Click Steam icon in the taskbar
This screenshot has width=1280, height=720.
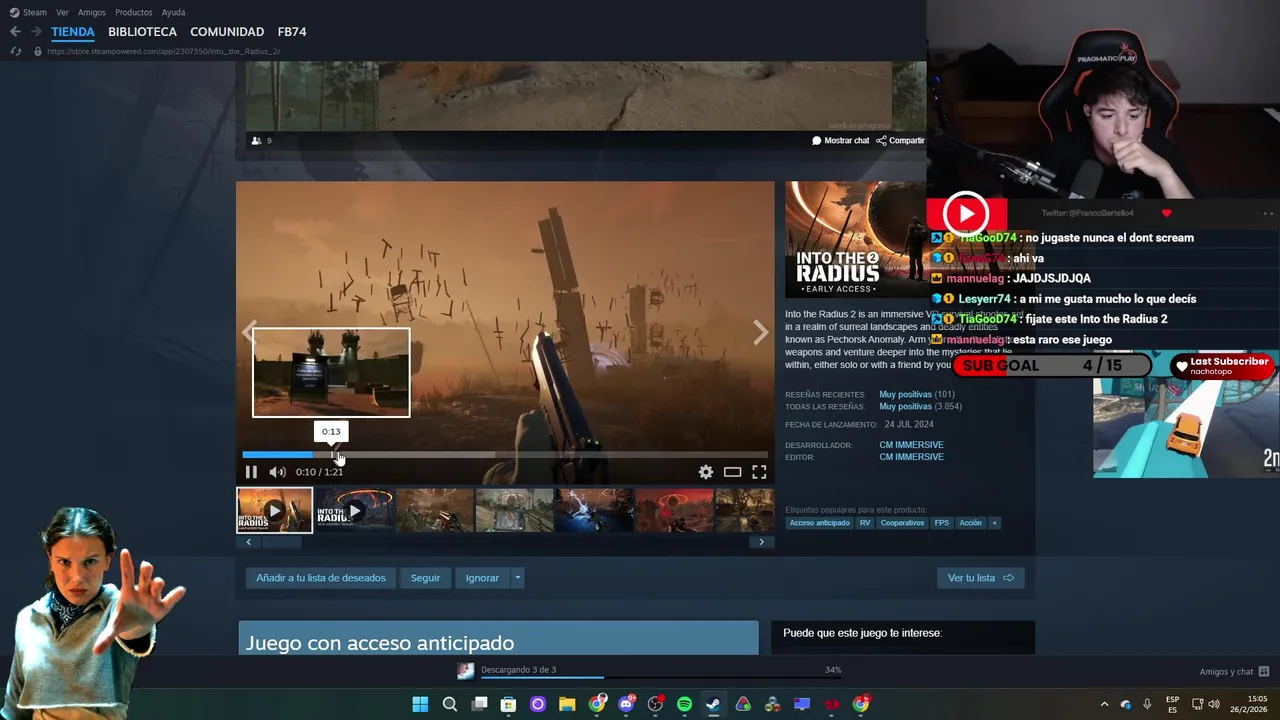713,704
